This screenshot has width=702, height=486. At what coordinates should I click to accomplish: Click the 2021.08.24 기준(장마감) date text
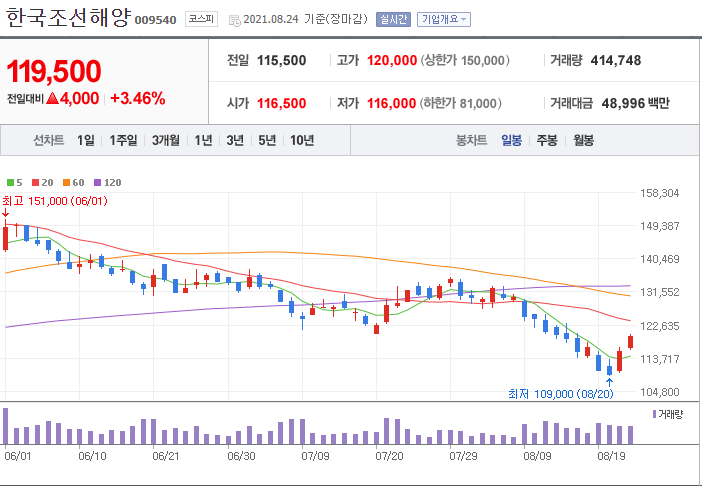[x=305, y=19]
